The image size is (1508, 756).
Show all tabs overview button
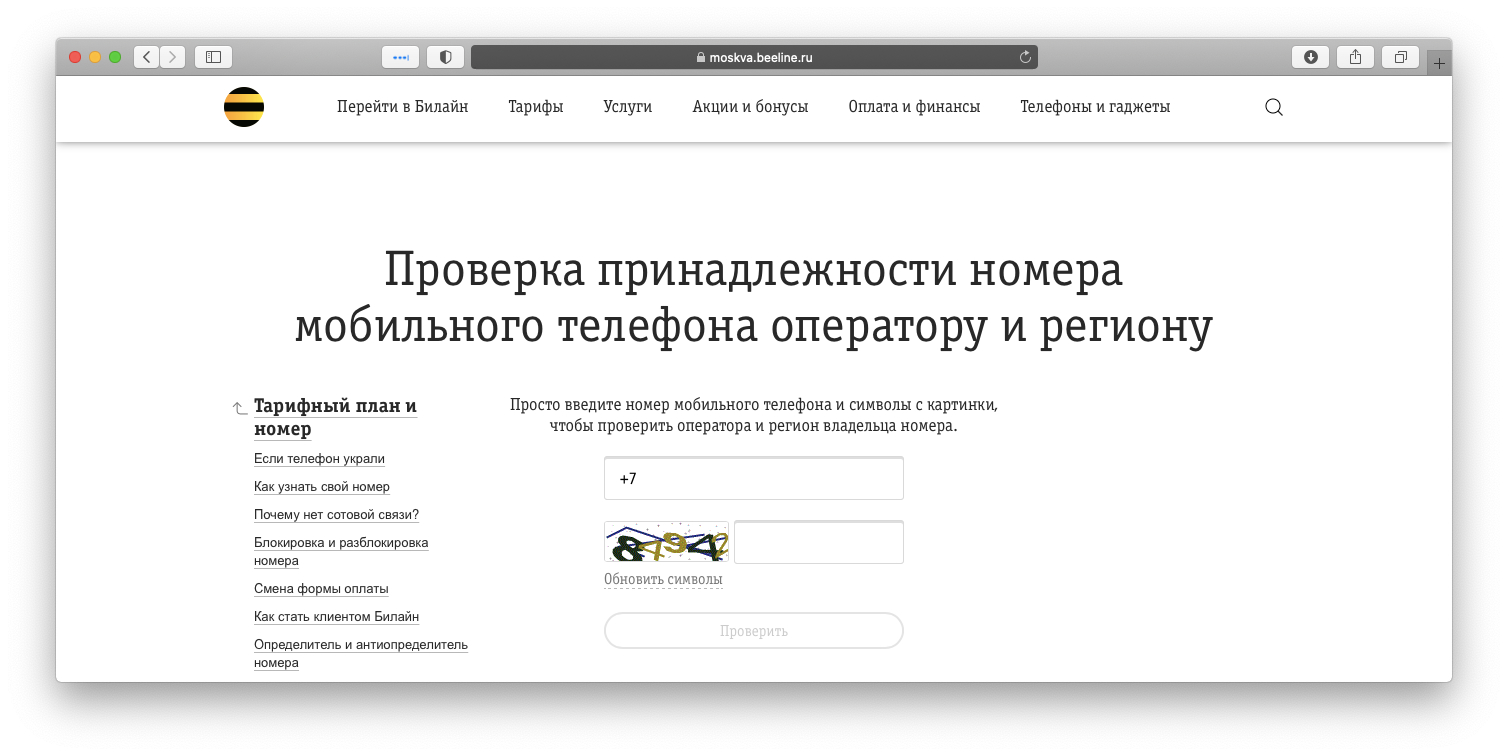[1400, 57]
